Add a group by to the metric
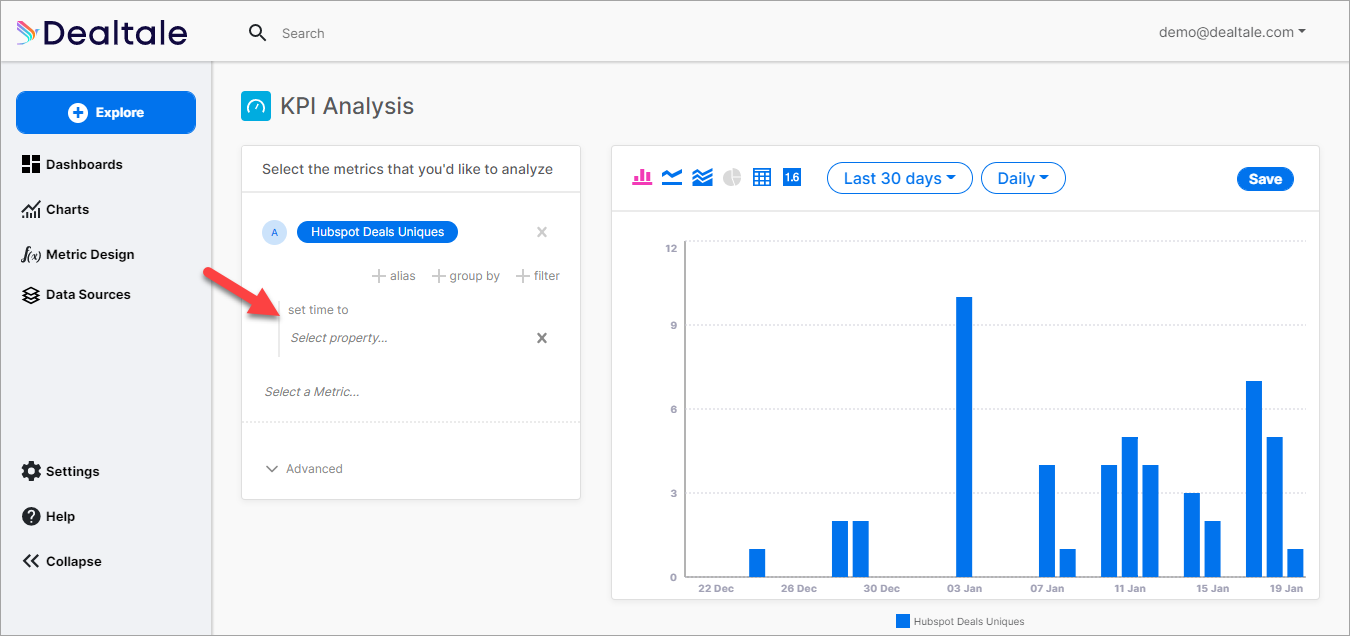The image size is (1350, 636). click(466, 276)
